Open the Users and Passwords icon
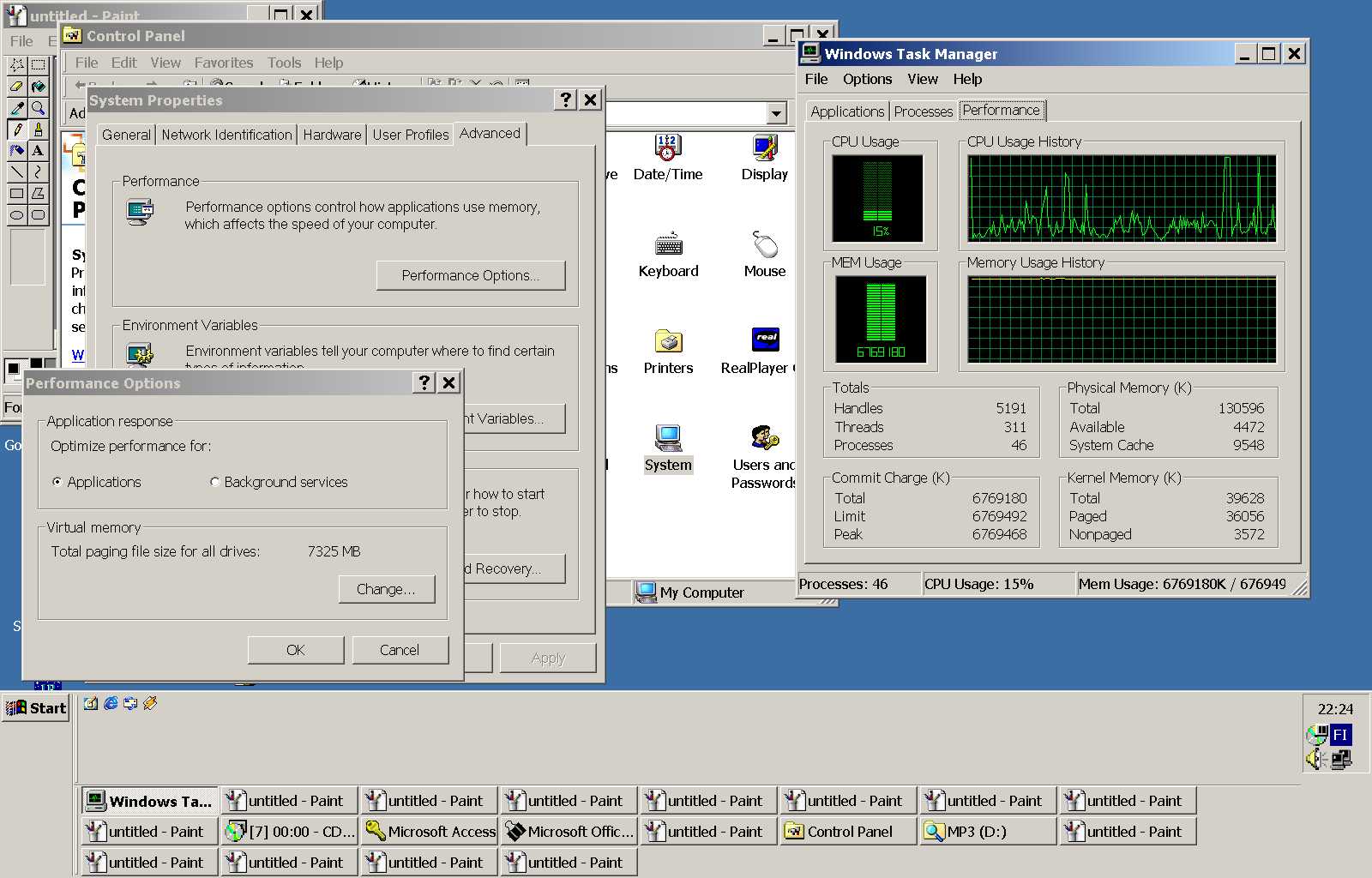 (763, 459)
